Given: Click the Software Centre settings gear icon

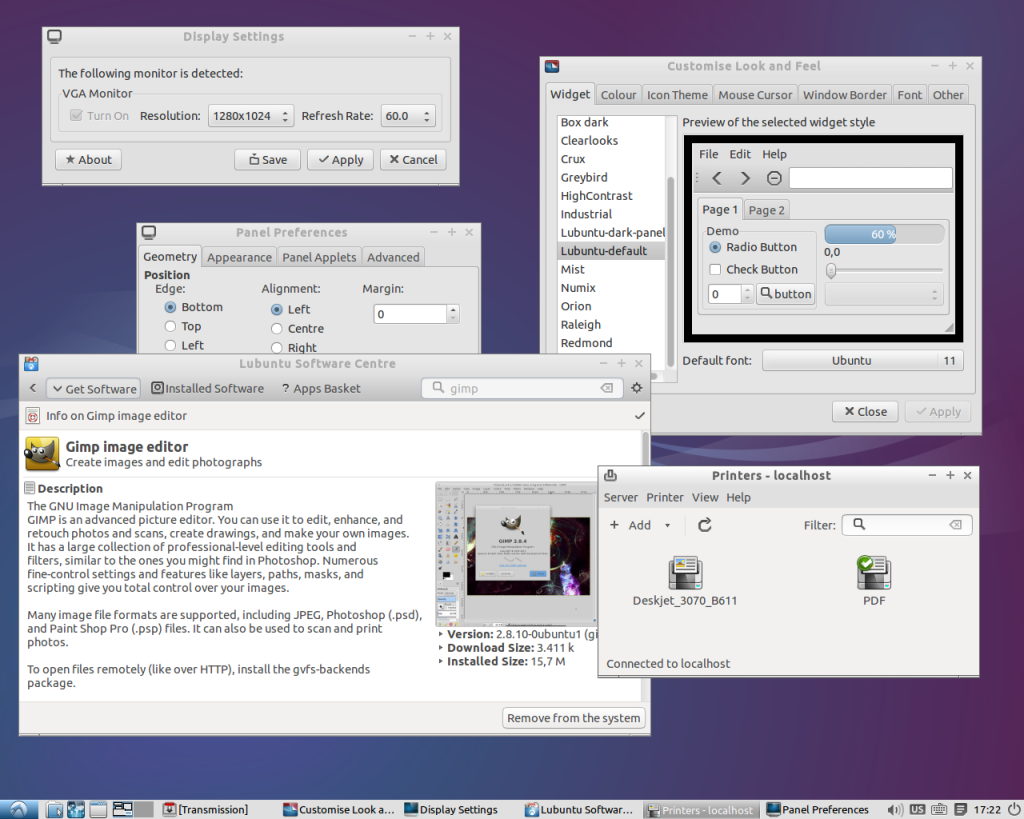Looking at the screenshot, I should click(x=636, y=388).
